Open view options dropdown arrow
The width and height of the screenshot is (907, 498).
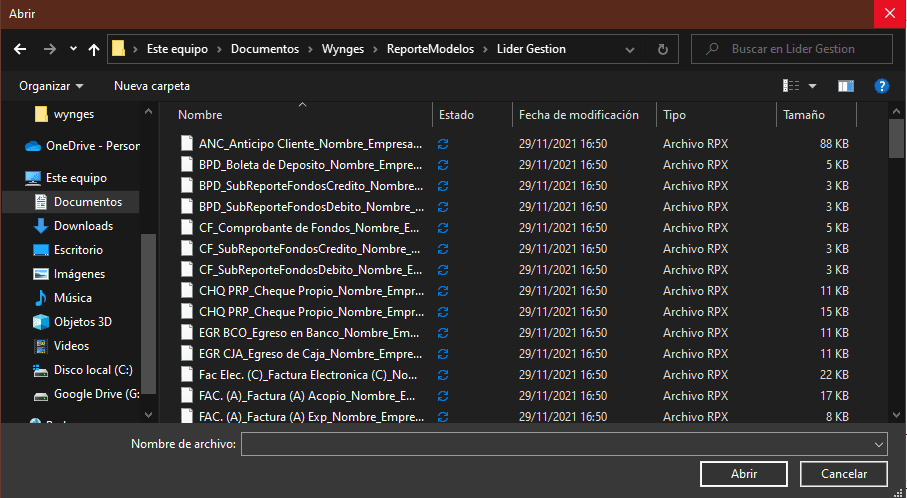812,86
